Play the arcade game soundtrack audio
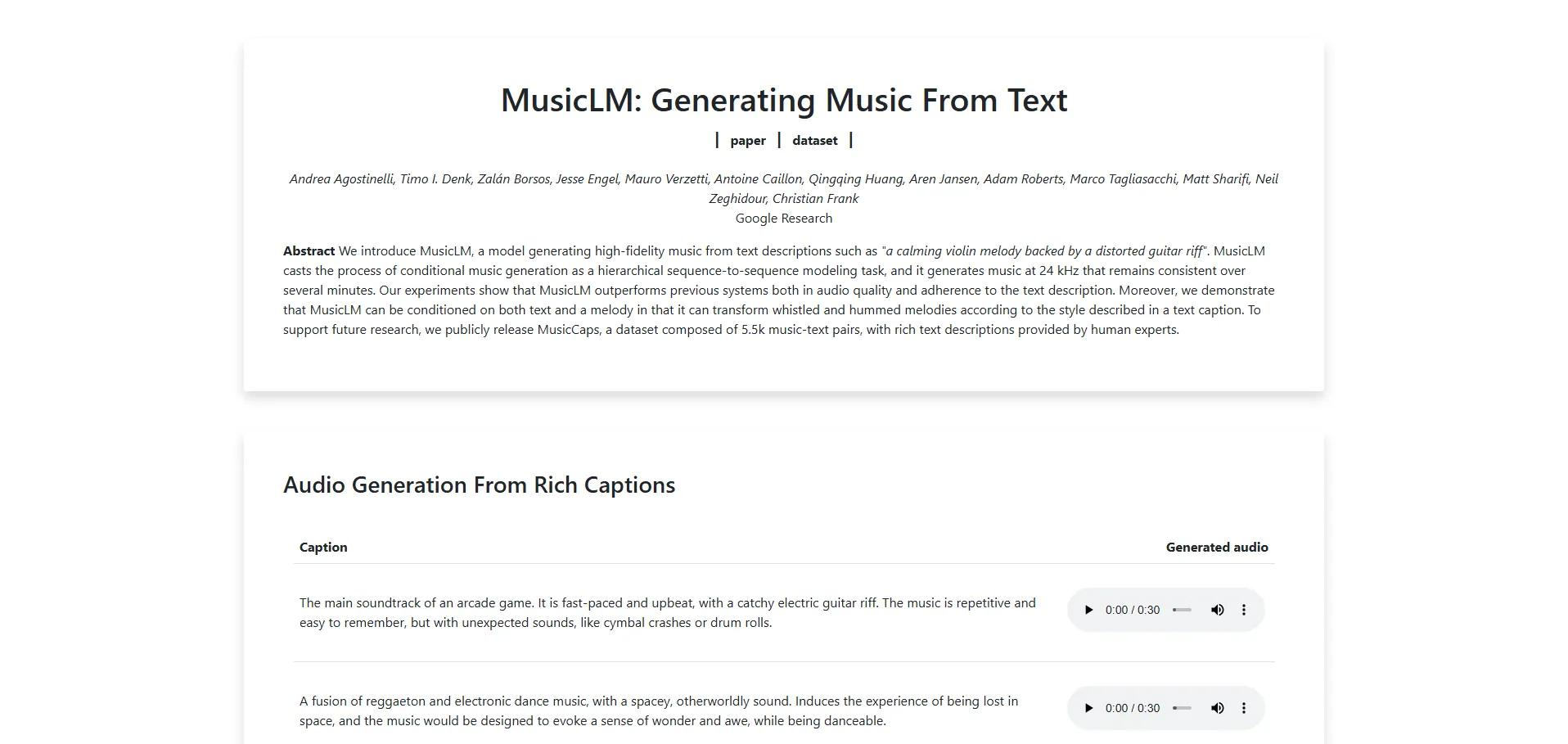Screen dimensions: 1568x744 point(1088,610)
